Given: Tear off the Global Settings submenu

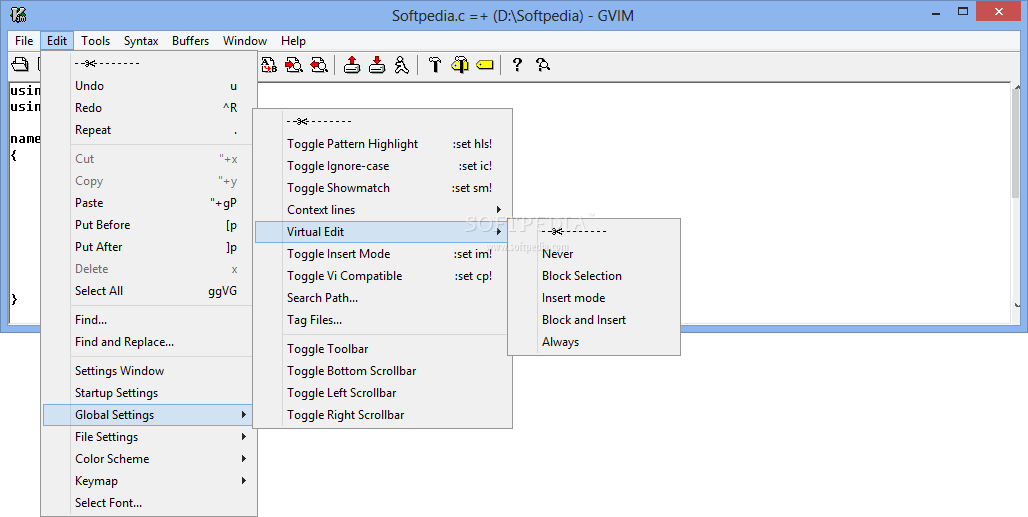Looking at the screenshot, I should (x=382, y=121).
